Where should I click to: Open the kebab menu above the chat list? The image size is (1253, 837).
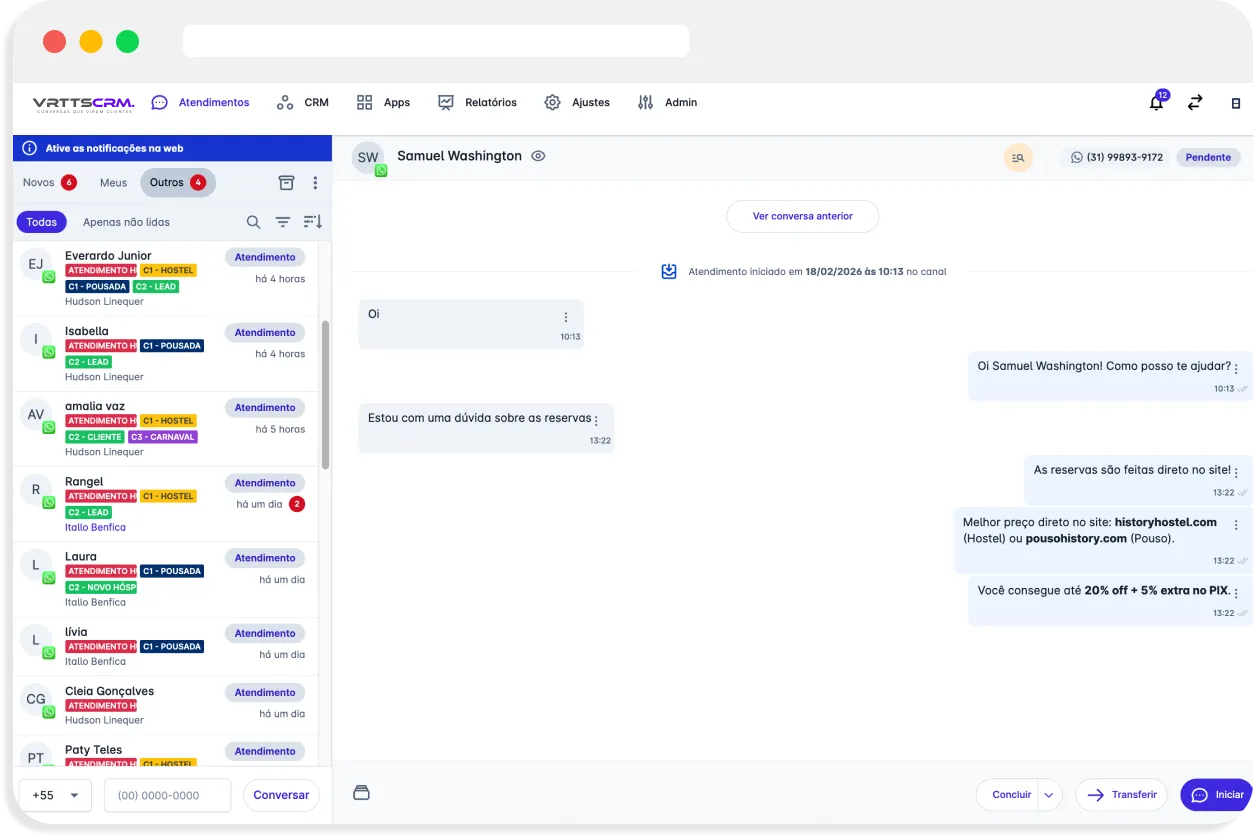click(x=315, y=183)
